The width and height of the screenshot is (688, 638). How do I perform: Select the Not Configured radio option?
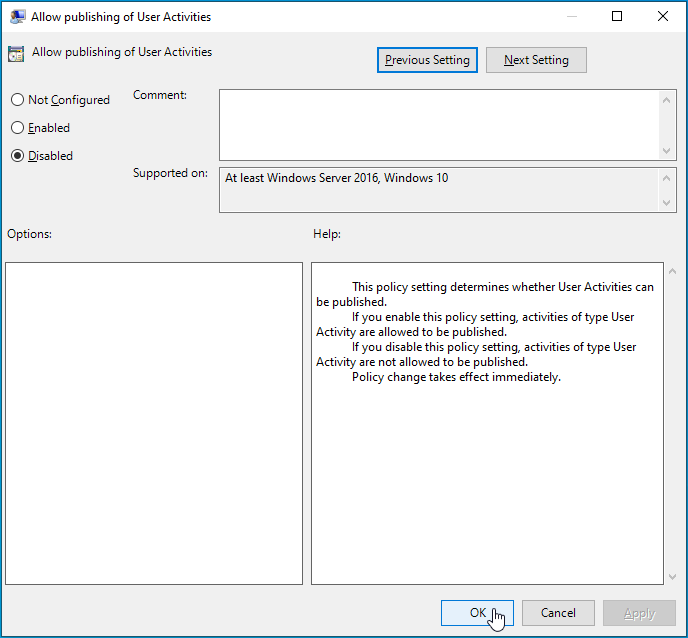tap(17, 100)
